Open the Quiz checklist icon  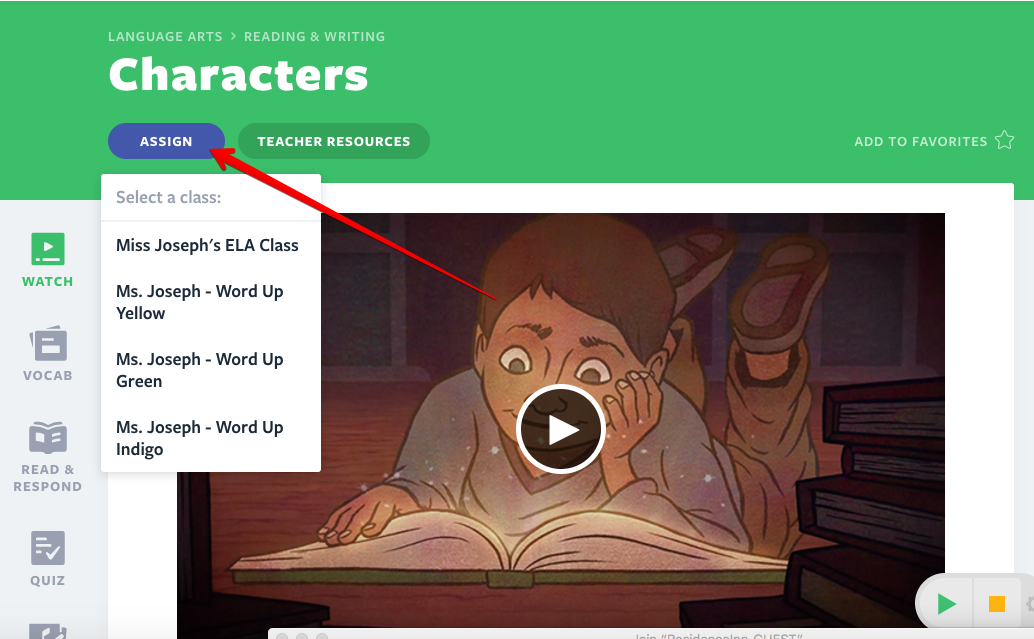47,548
